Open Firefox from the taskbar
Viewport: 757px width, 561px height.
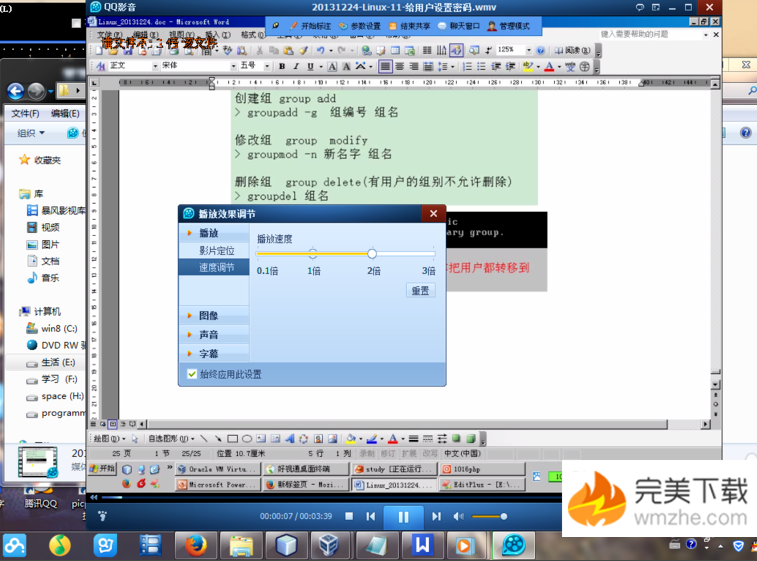click(x=196, y=546)
